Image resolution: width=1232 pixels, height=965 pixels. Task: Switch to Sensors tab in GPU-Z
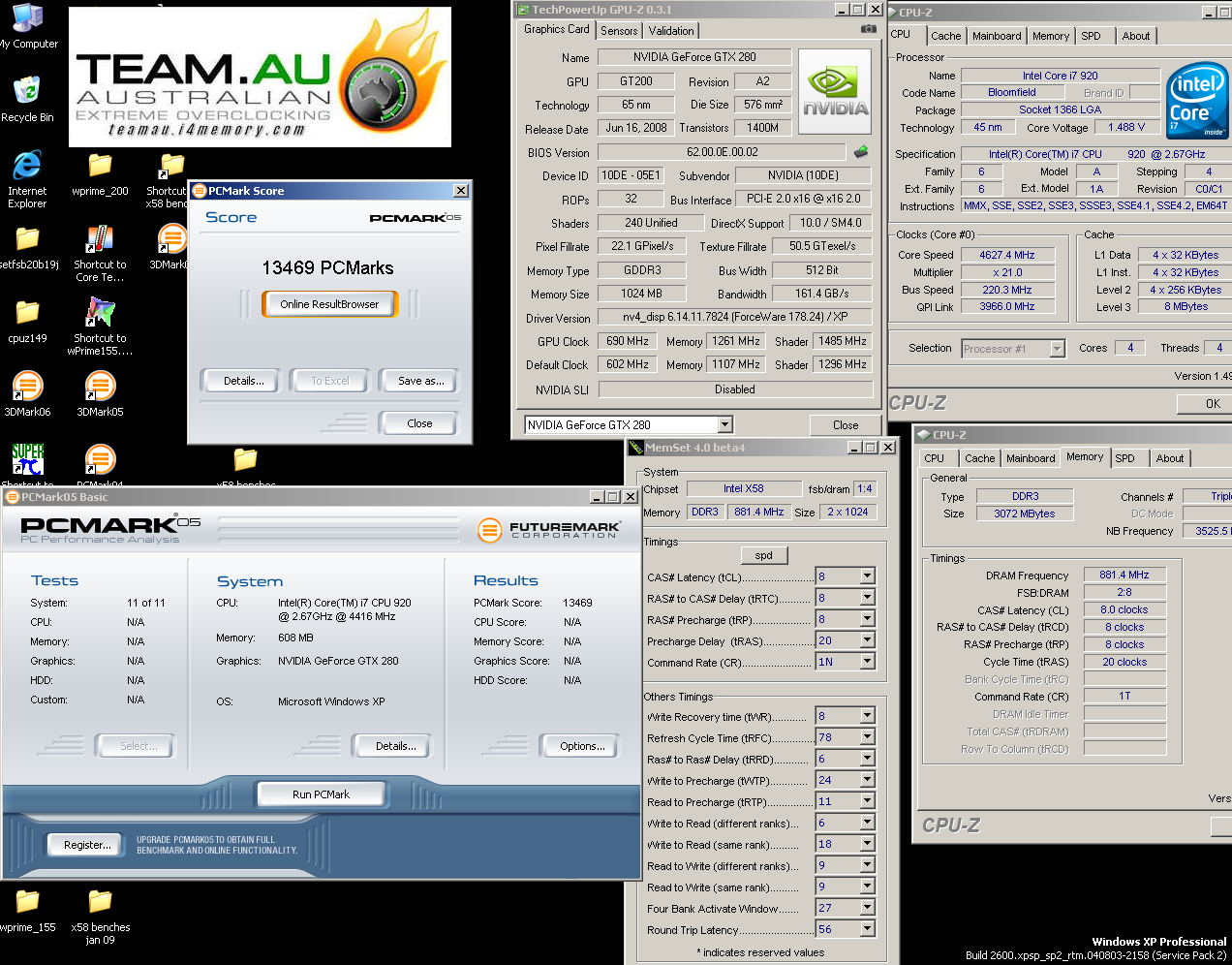coord(619,31)
